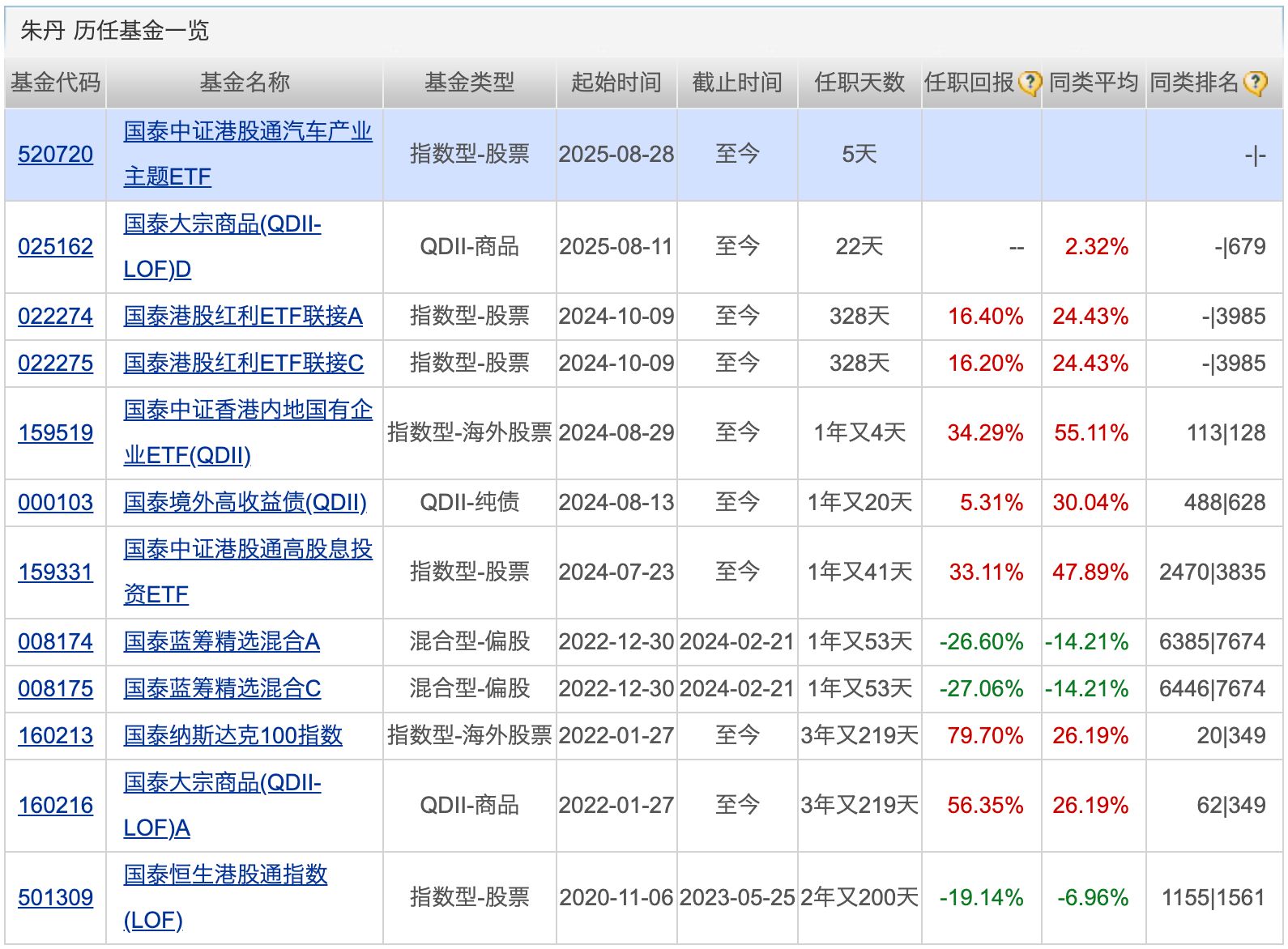Click the 基金名称 column header

pyautogui.click(x=244, y=83)
